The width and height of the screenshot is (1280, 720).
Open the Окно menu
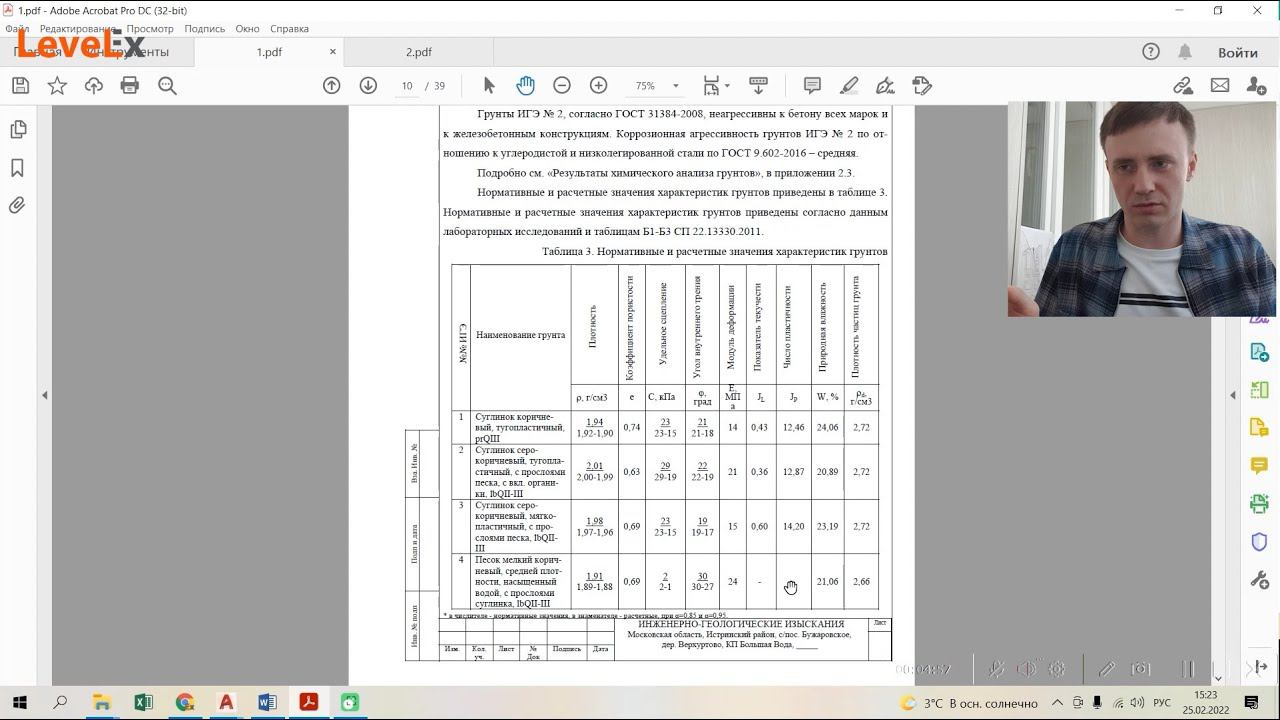pyautogui.click(x=247, y=29)
